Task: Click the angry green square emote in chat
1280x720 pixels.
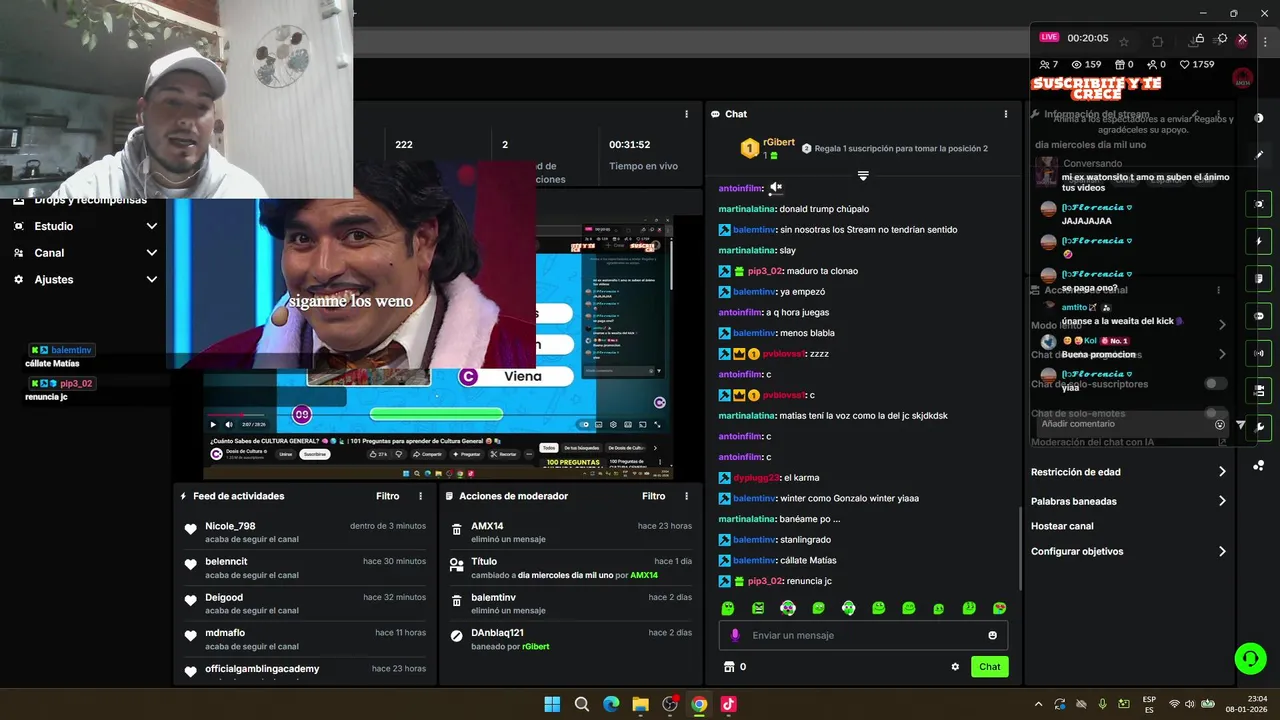Action: 758,608
